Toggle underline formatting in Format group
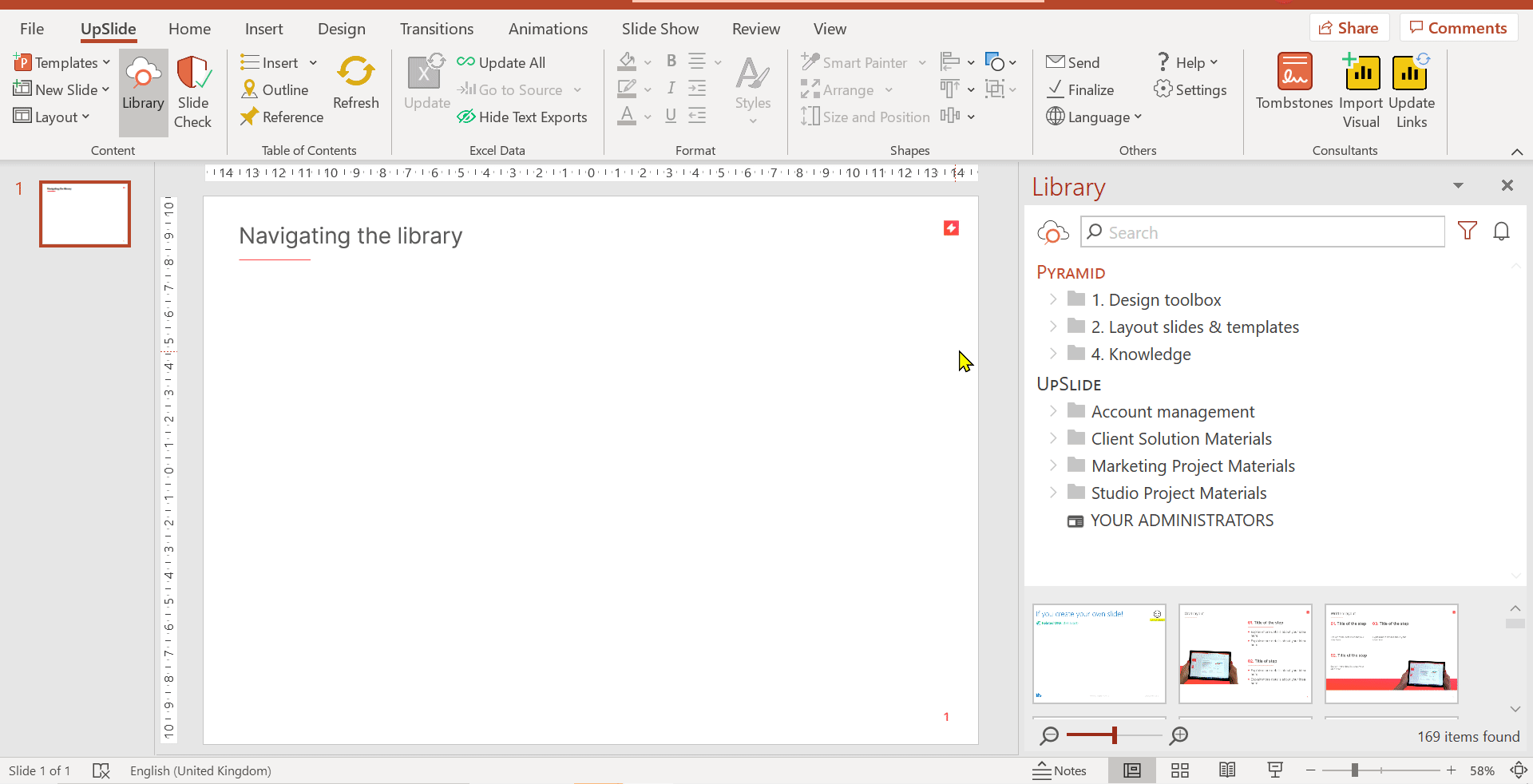The height and width of the screenshot is (784, 1533). coord(671,116)
